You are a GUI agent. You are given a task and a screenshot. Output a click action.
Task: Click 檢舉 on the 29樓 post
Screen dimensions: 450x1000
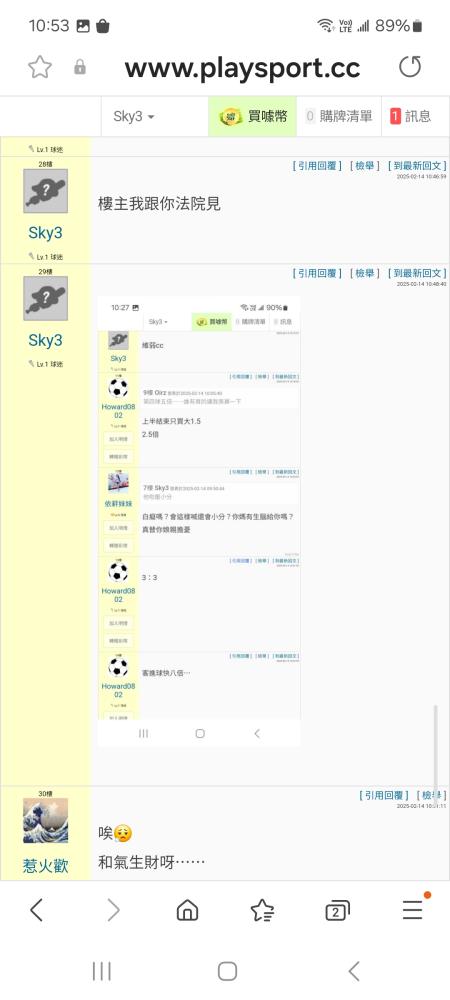pyautogui.click(x=364, y=274)
